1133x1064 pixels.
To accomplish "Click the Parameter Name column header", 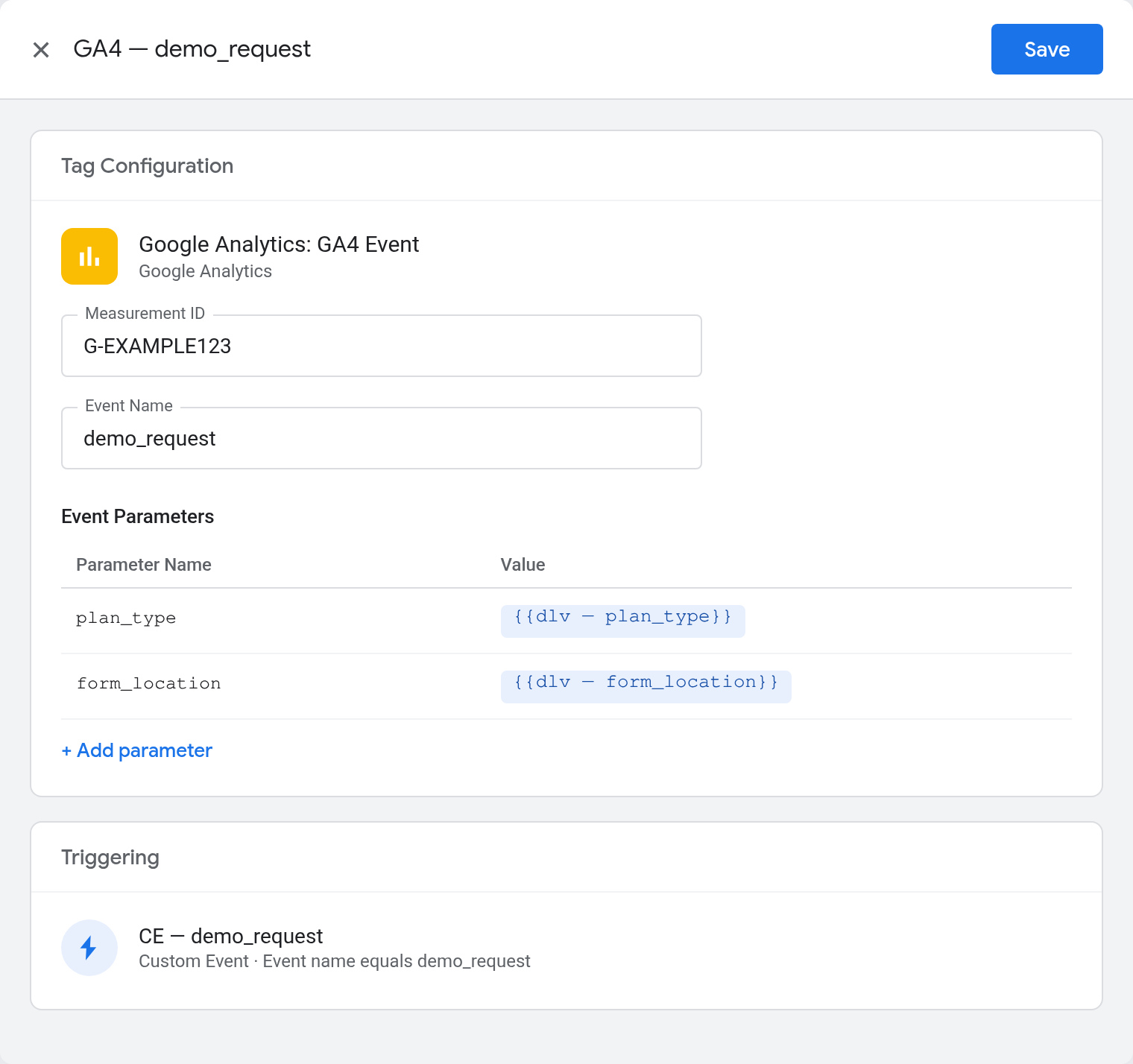I will (144, 565).
